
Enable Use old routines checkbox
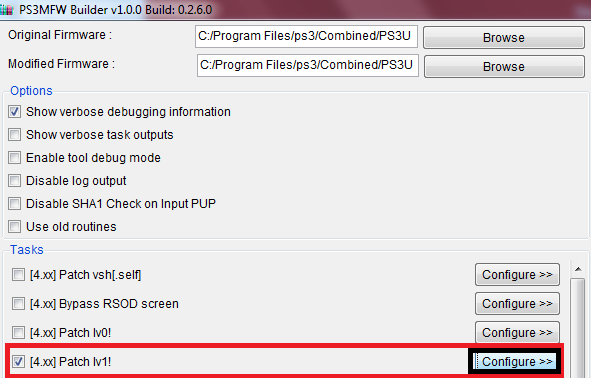click(x=15, y=226)
